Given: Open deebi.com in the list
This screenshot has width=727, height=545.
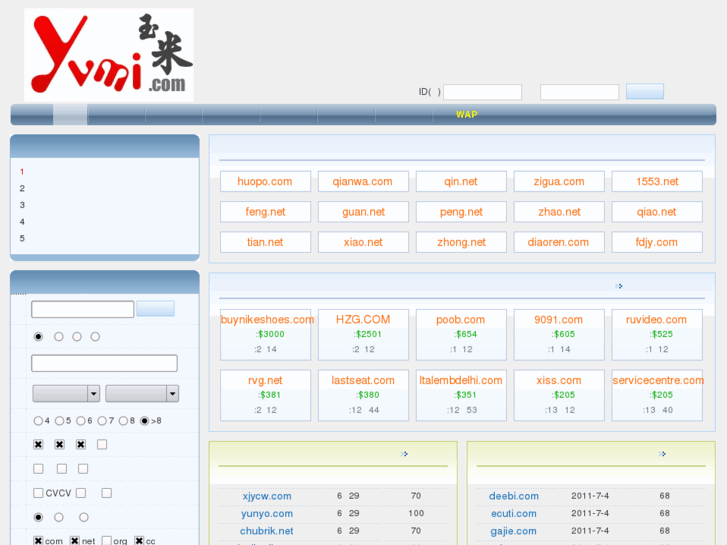Looking at the screenshot, I should pyautogui.click(x=514, y=496).
